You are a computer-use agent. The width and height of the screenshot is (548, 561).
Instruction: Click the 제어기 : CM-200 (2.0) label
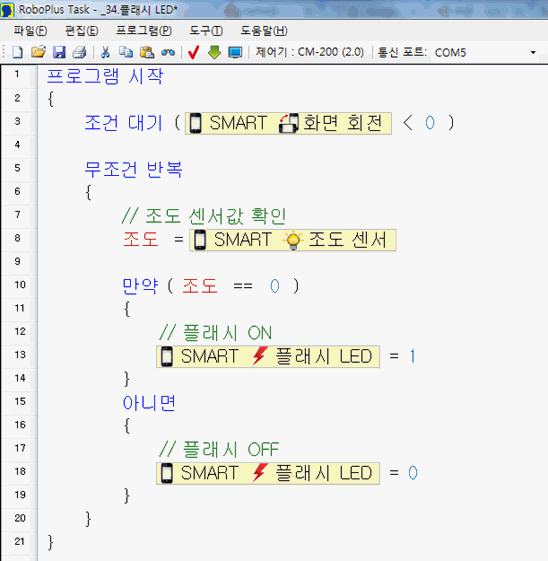[x=310, y=53]
